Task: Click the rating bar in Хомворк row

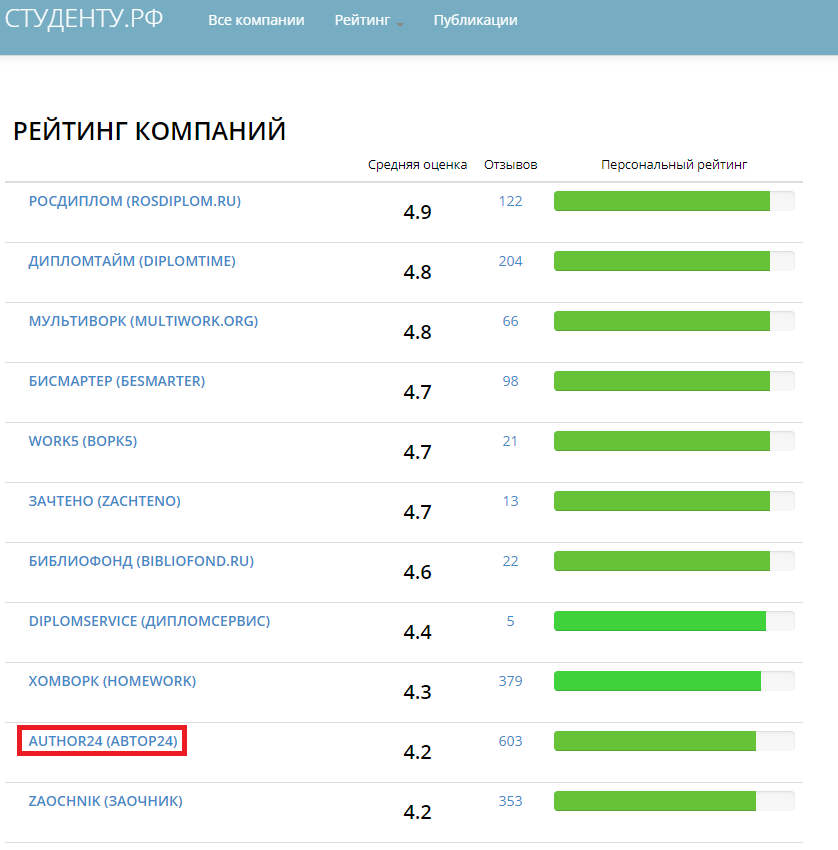Action: point(674,681)
